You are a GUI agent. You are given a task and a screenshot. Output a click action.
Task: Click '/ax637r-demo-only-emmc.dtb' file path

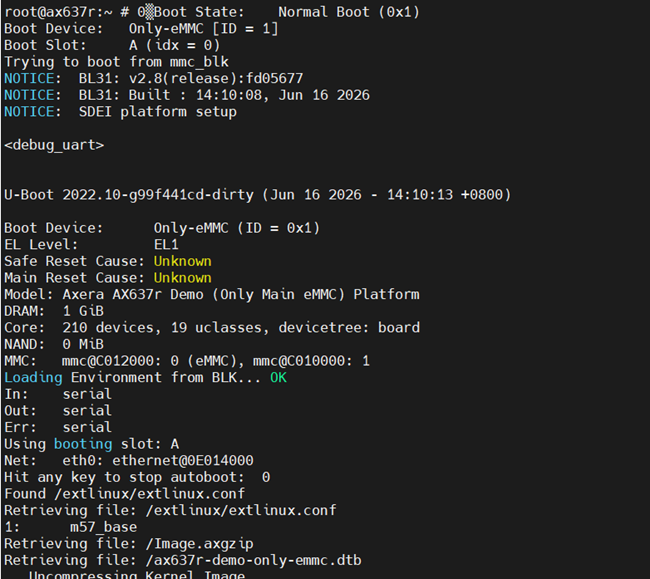pos(253,560)
